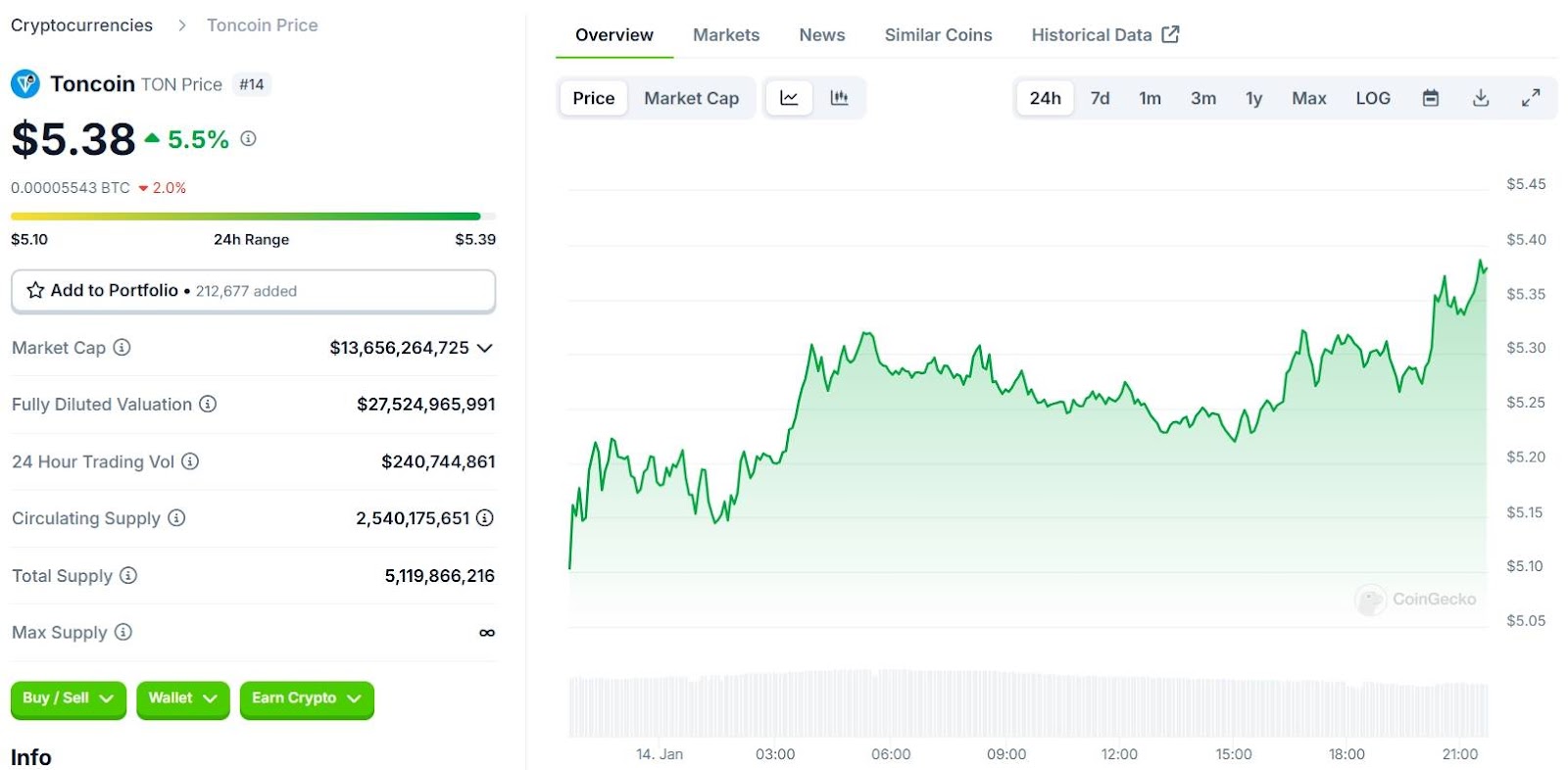The height and width of the screenshot is (770, 1568).
Task: Click the download chart data icon
Action: (1481, 98)
